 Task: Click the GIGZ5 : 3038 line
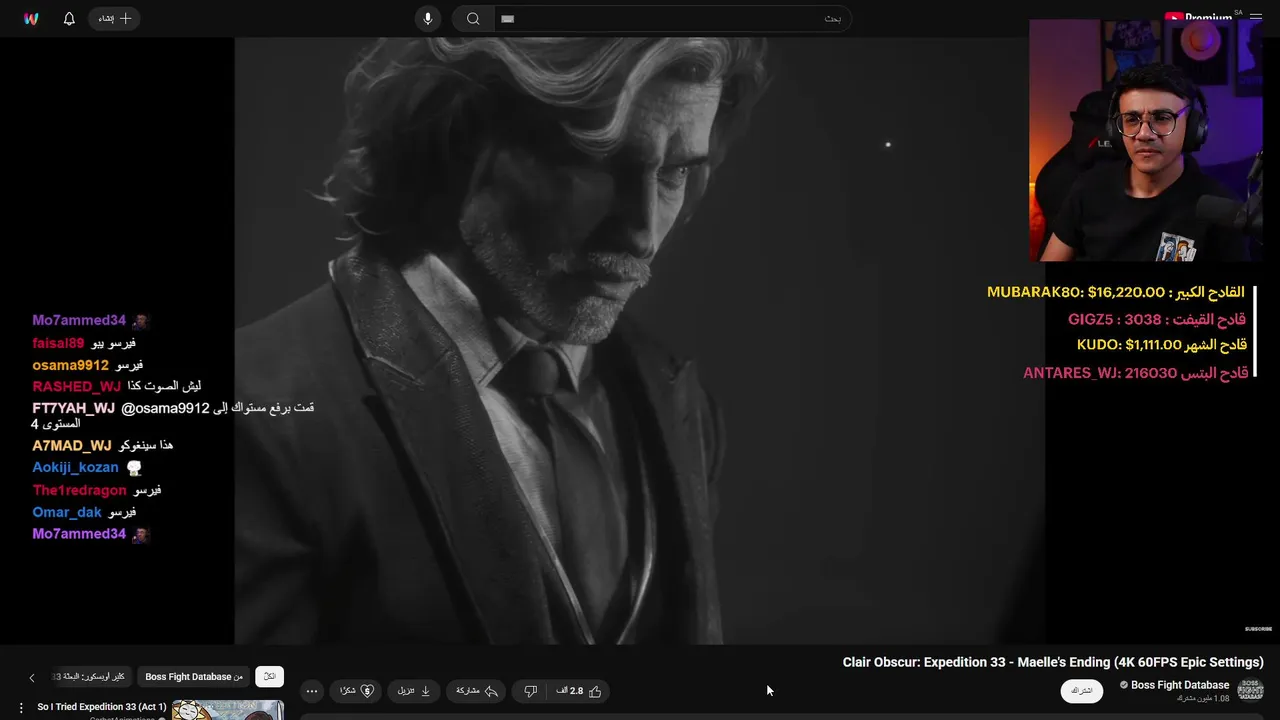[x=1157, y=319]
